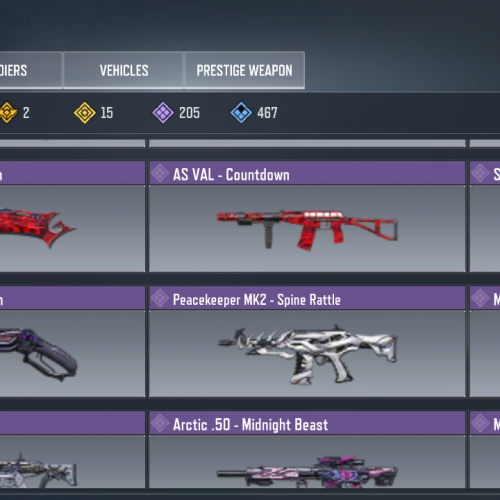
Task: Select the Arctic .50 Midnight Beast weapon image
Action: (307, 472)
